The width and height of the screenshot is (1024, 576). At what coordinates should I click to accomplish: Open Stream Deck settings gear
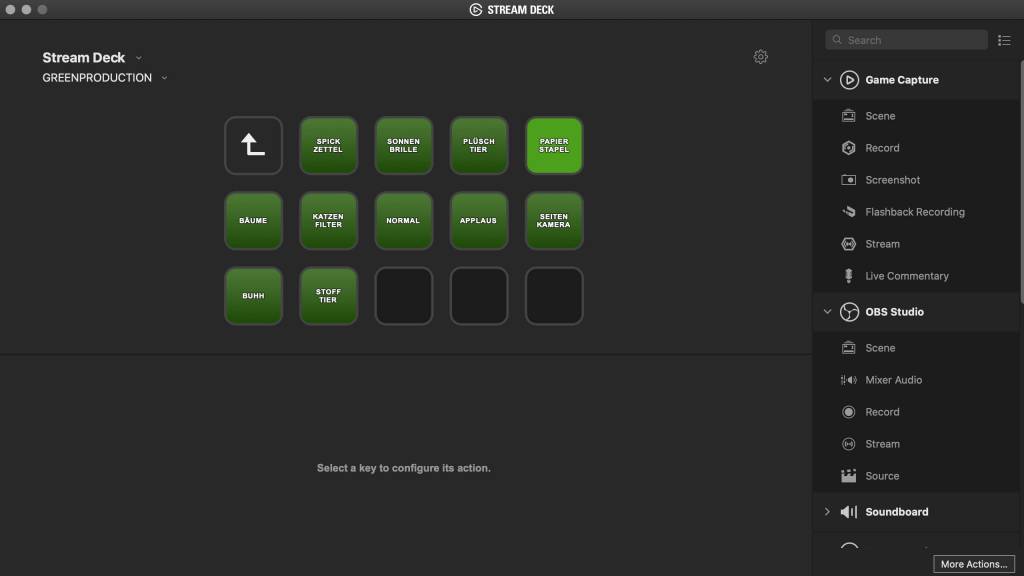click(760, 57)
